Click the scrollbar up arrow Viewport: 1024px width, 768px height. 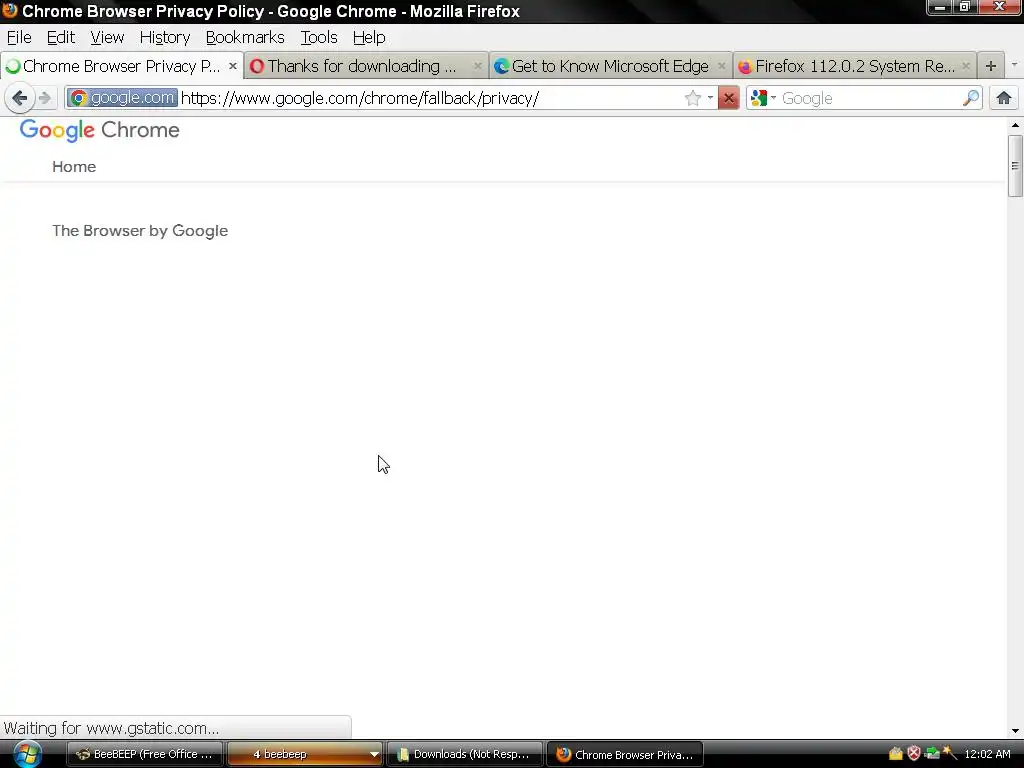tap(1015, 125)
